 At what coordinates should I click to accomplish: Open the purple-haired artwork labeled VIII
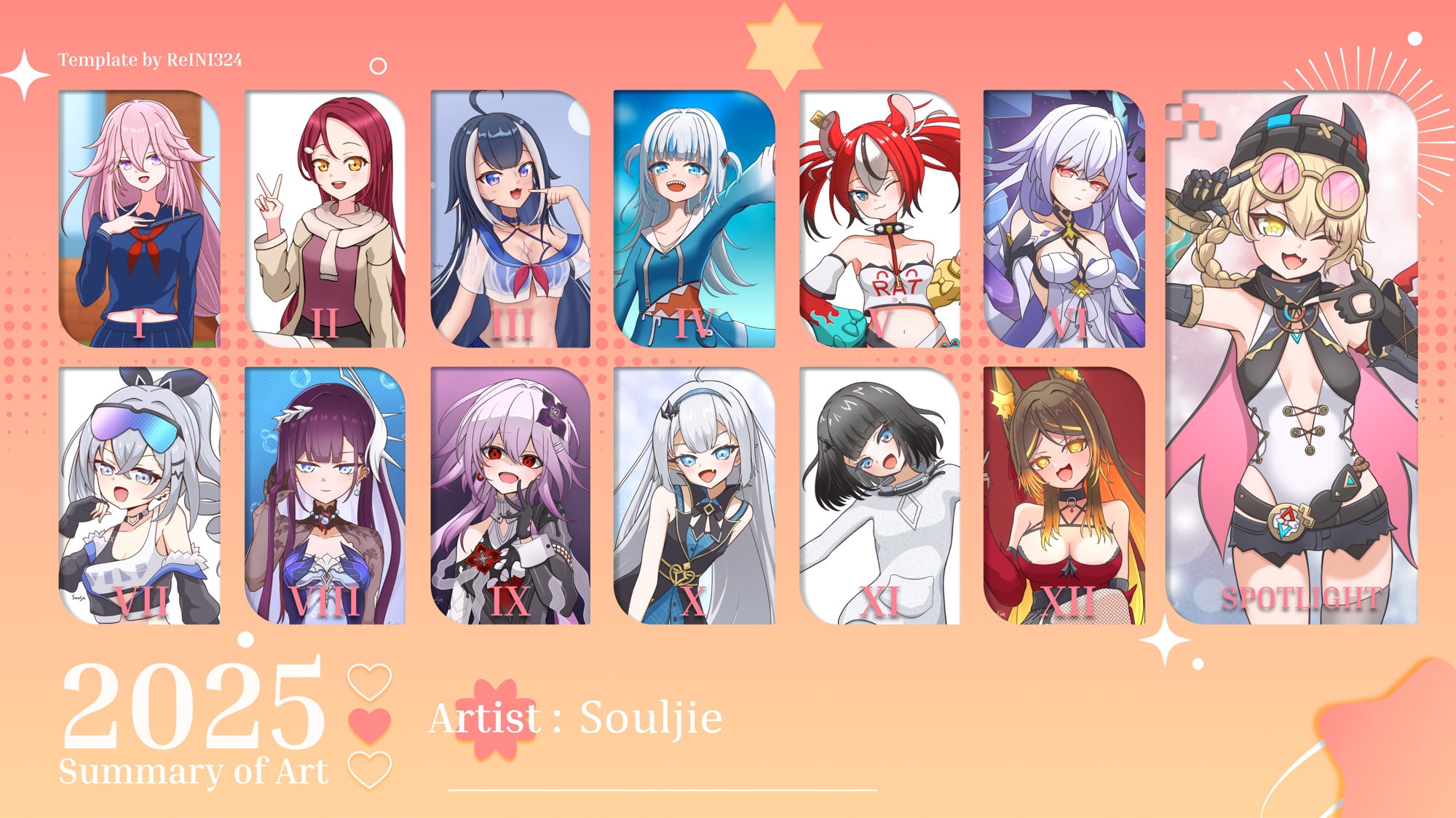[325, 496]
